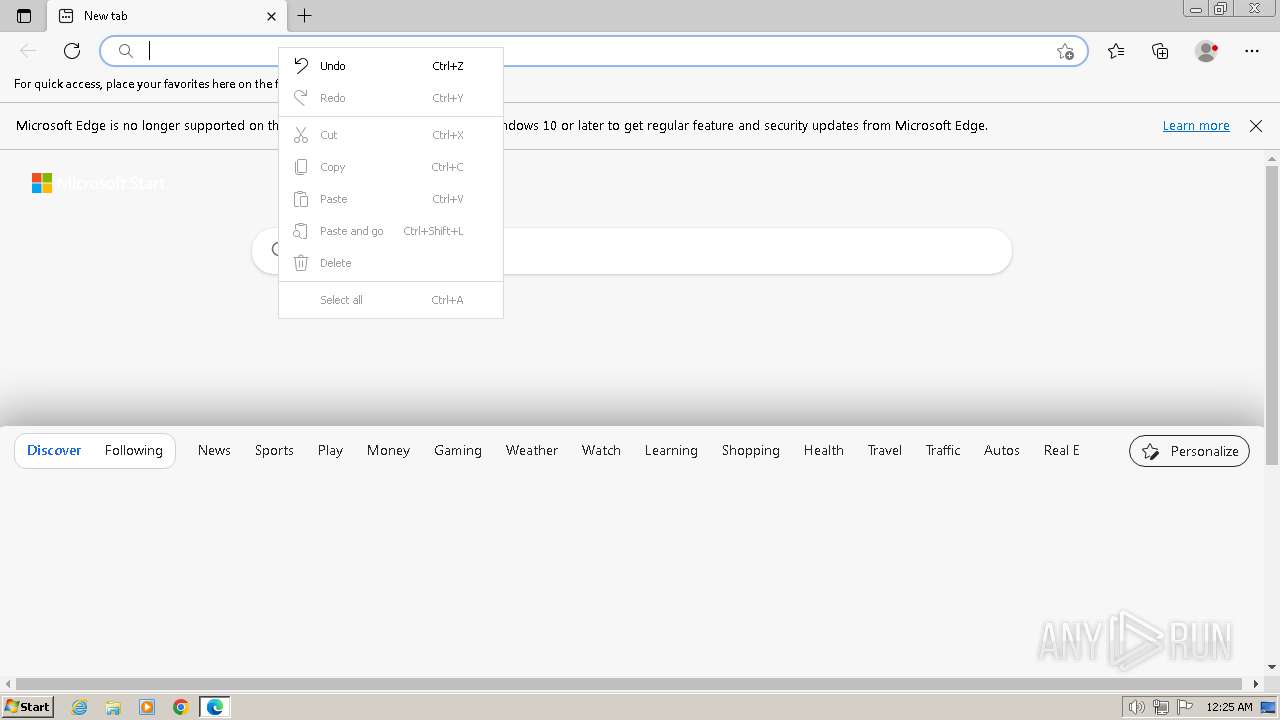The image size is (1280, 720).
Task: Click the vertical scrollbar down arrow
Action: click(x=1272, y=667)
